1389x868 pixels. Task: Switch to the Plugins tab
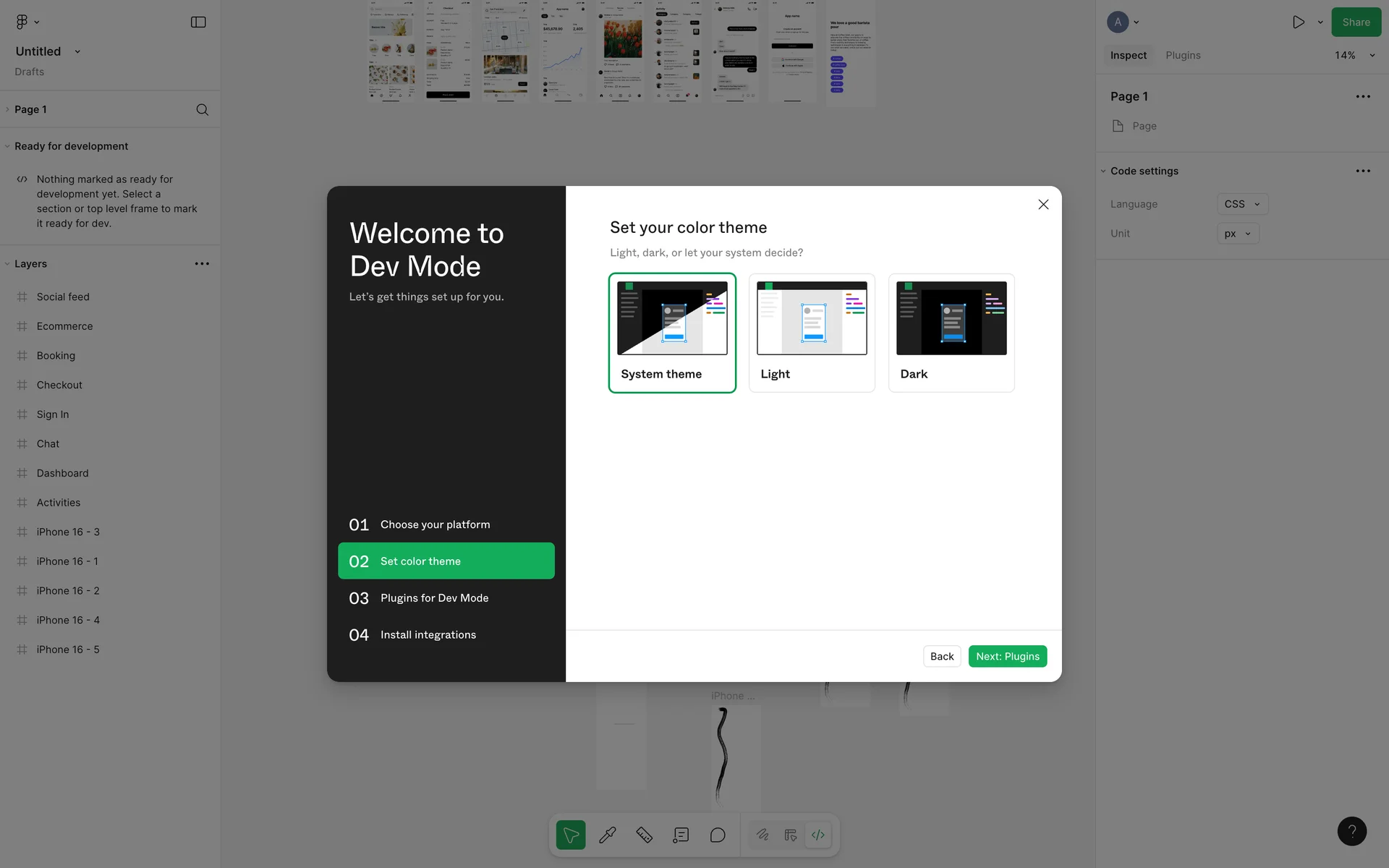(1183, 55)
